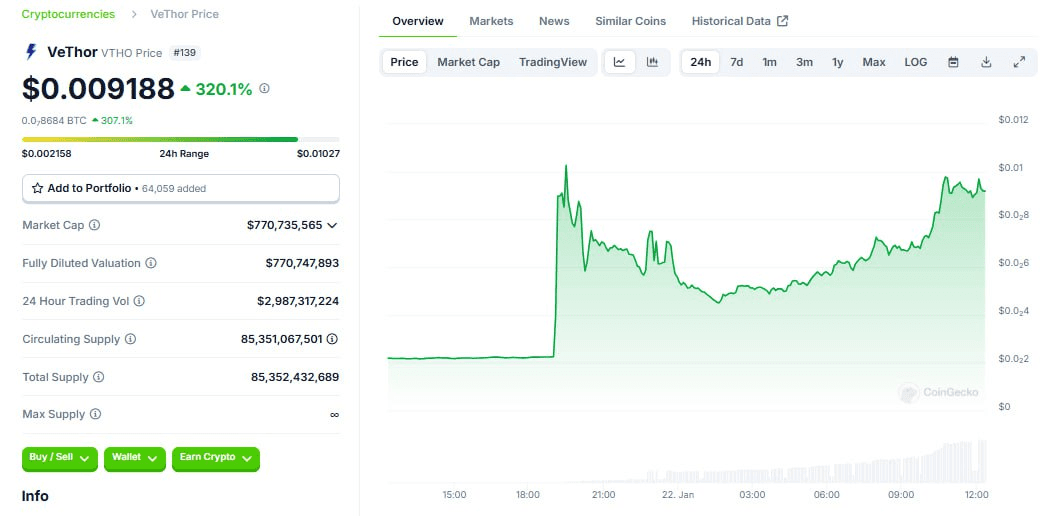Select the Market Cap chart mode
1046x516 pixels.
pos(468,62)
